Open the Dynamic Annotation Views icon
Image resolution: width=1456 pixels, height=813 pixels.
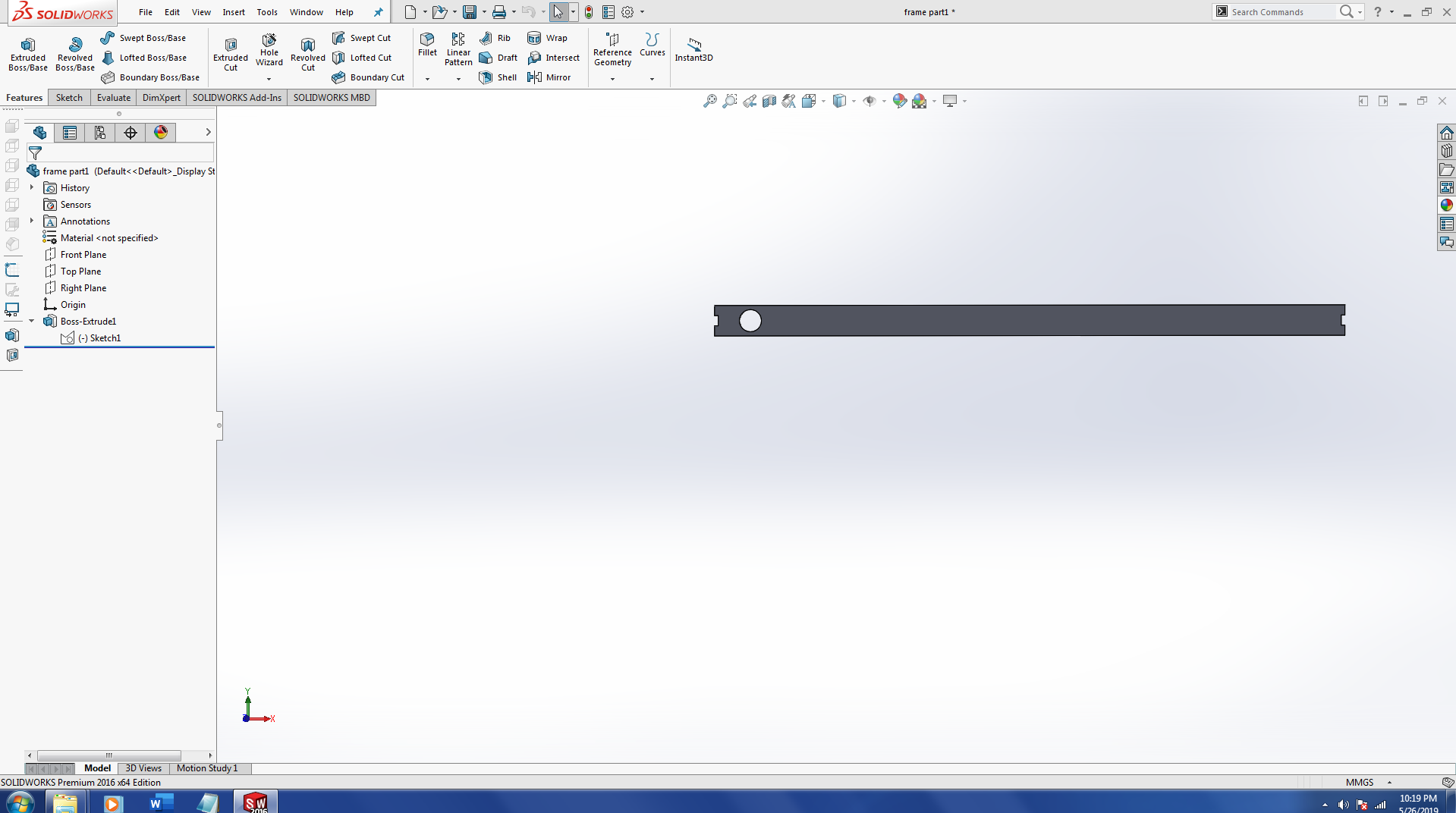click(x=789, y=101)
